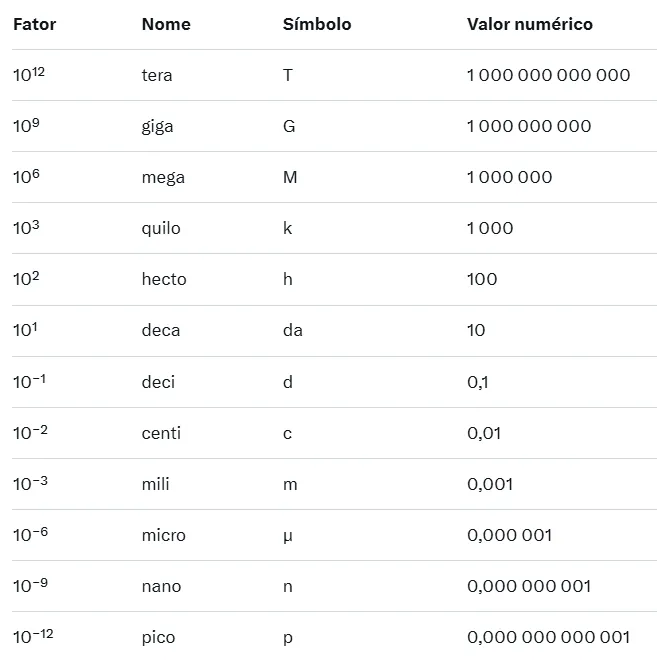
Task: Click the "Fator" column header
Action: coord(34,25)
